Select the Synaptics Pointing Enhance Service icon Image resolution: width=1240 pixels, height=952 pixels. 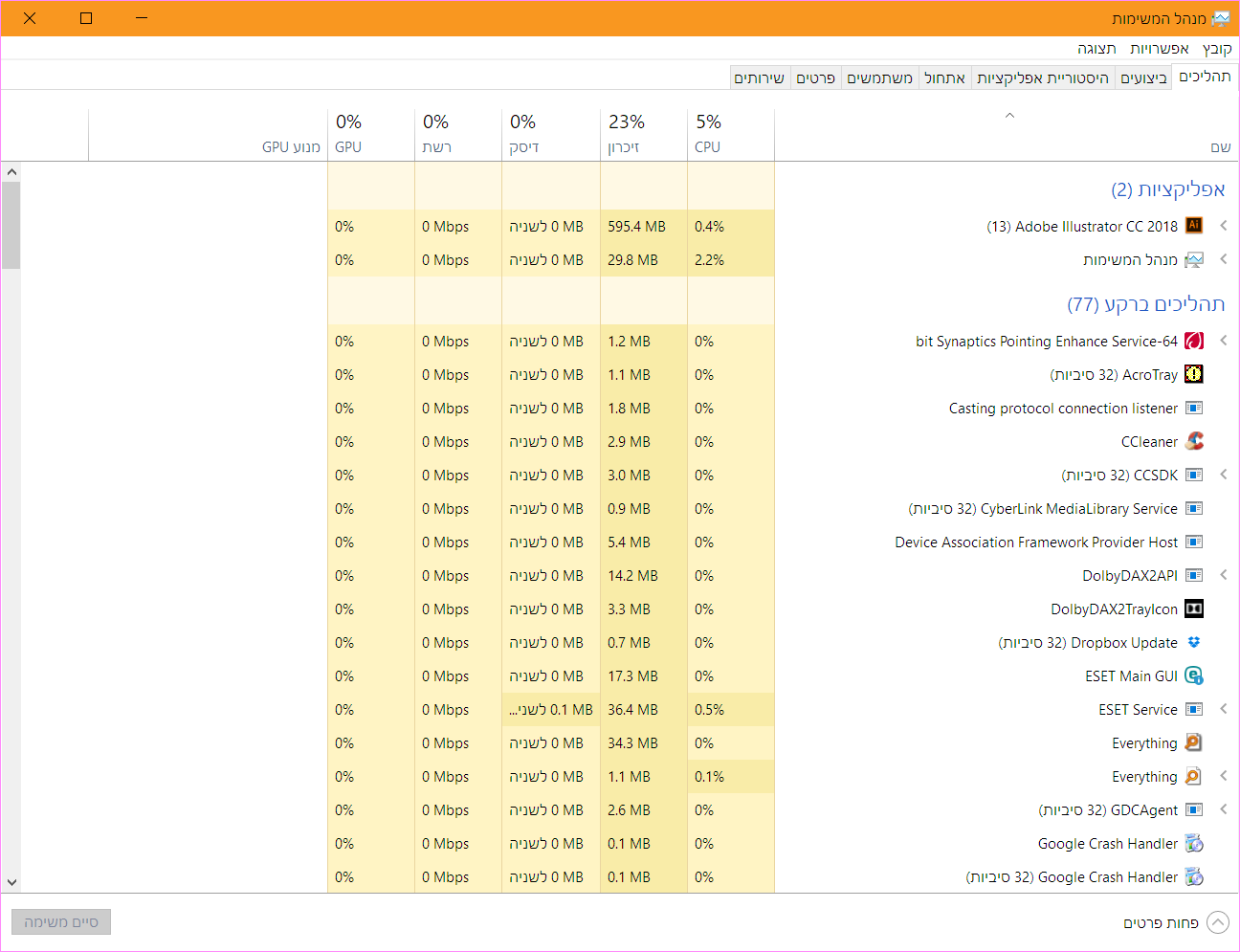1194,341
